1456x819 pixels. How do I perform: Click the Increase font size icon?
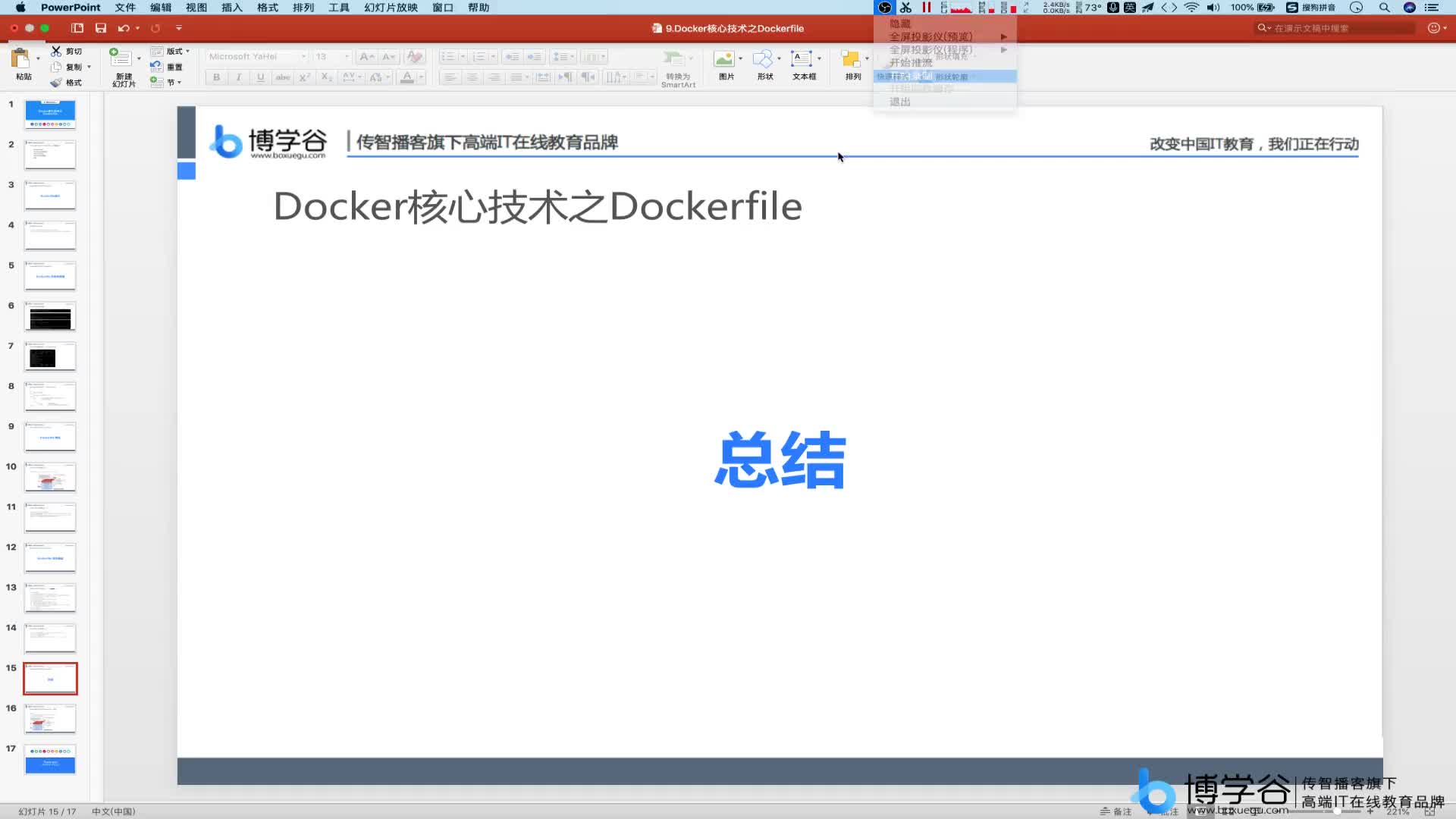click(x=367, y=57)
